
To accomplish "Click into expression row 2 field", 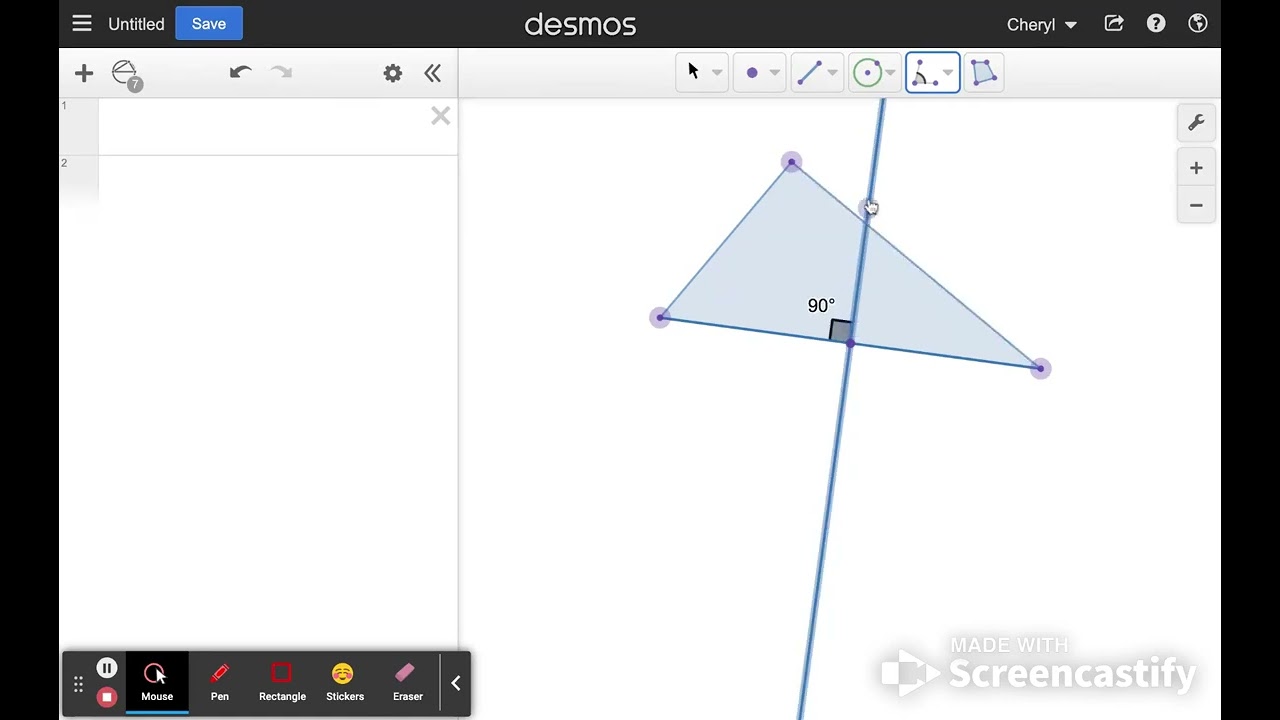I will 278,184.
